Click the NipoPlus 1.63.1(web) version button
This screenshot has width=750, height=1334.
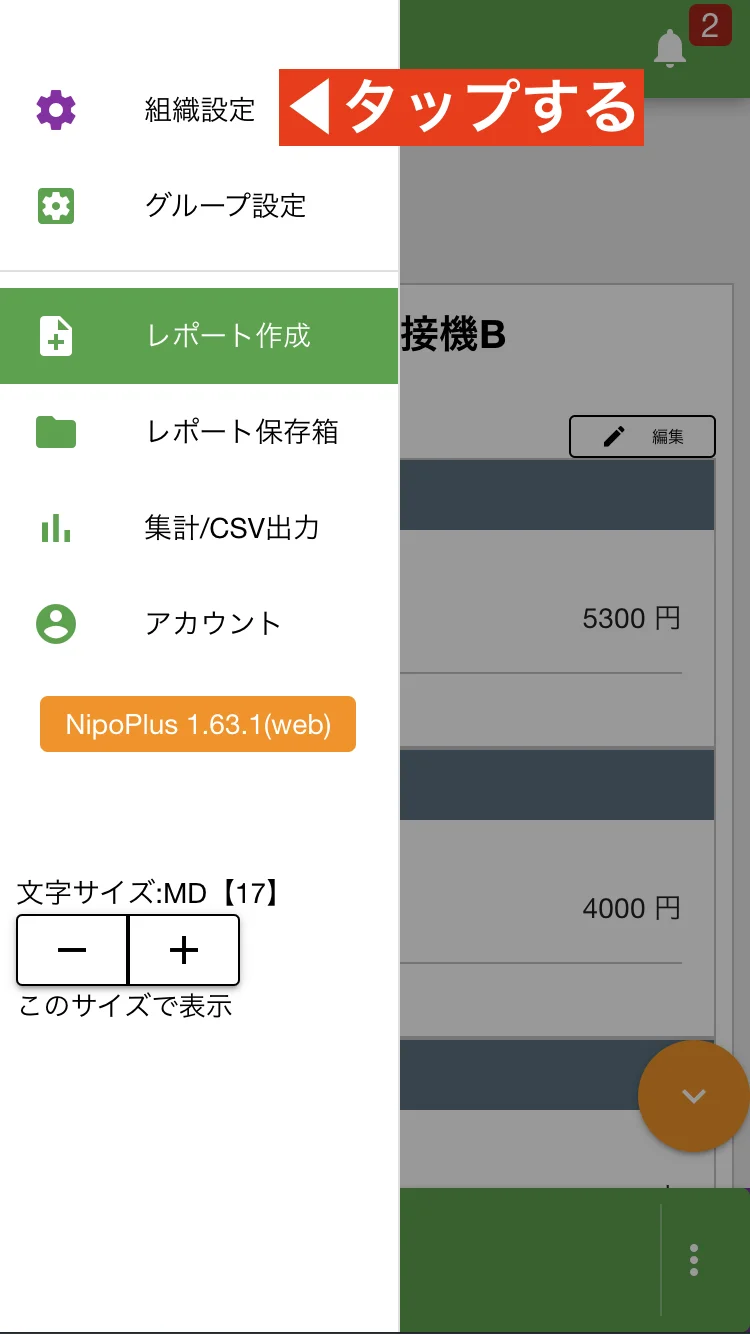point(198,724)
